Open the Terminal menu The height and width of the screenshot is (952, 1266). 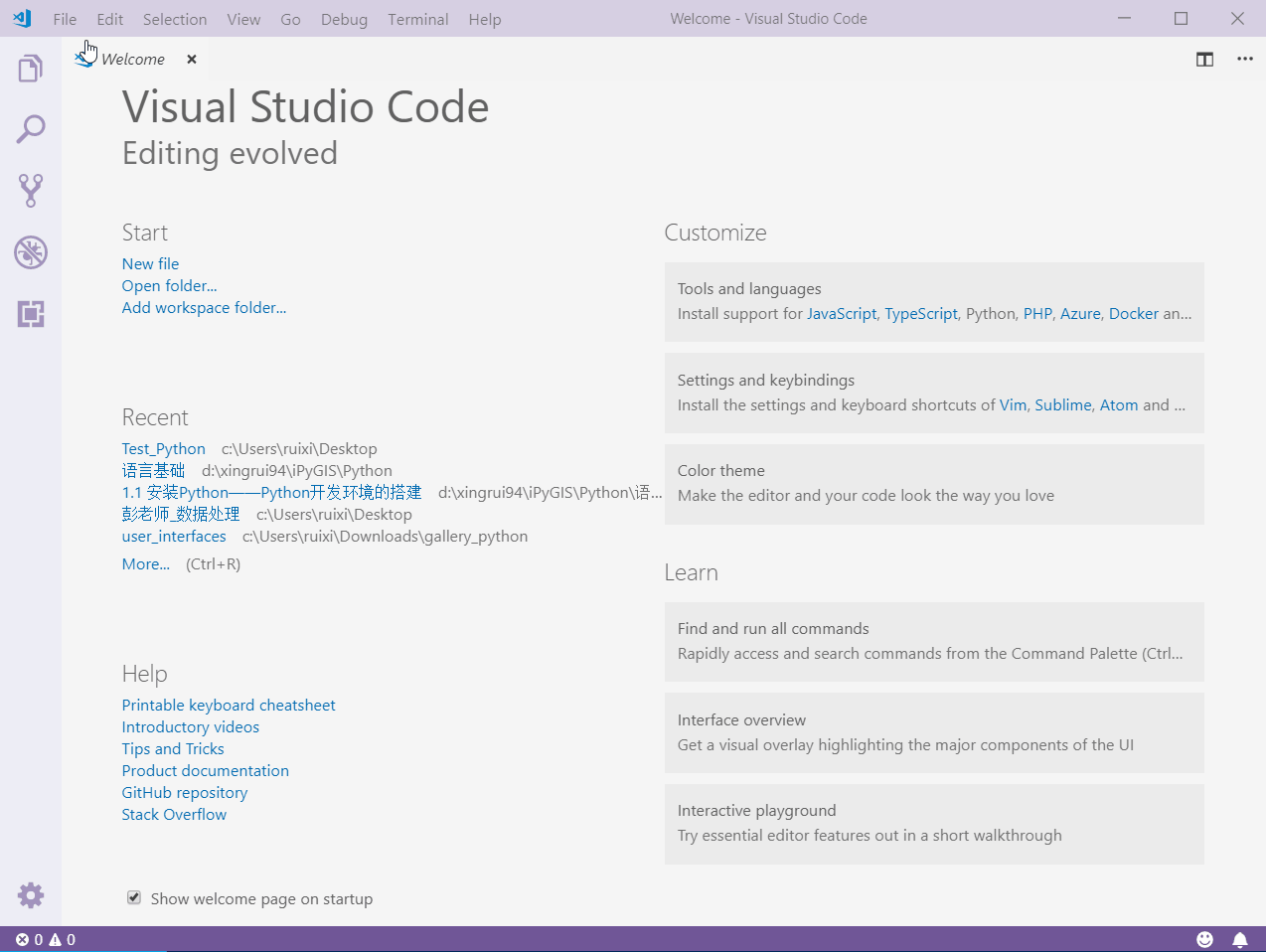coord(418,19)
